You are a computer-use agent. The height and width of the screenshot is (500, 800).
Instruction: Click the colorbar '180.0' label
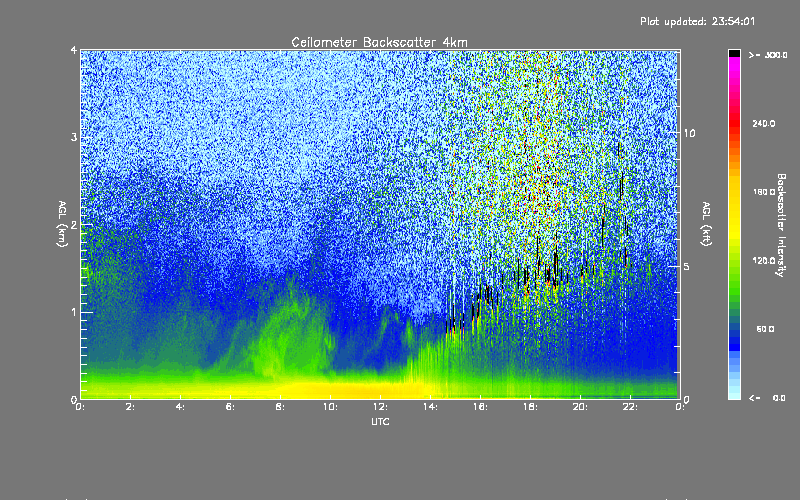tap(764, 192)
